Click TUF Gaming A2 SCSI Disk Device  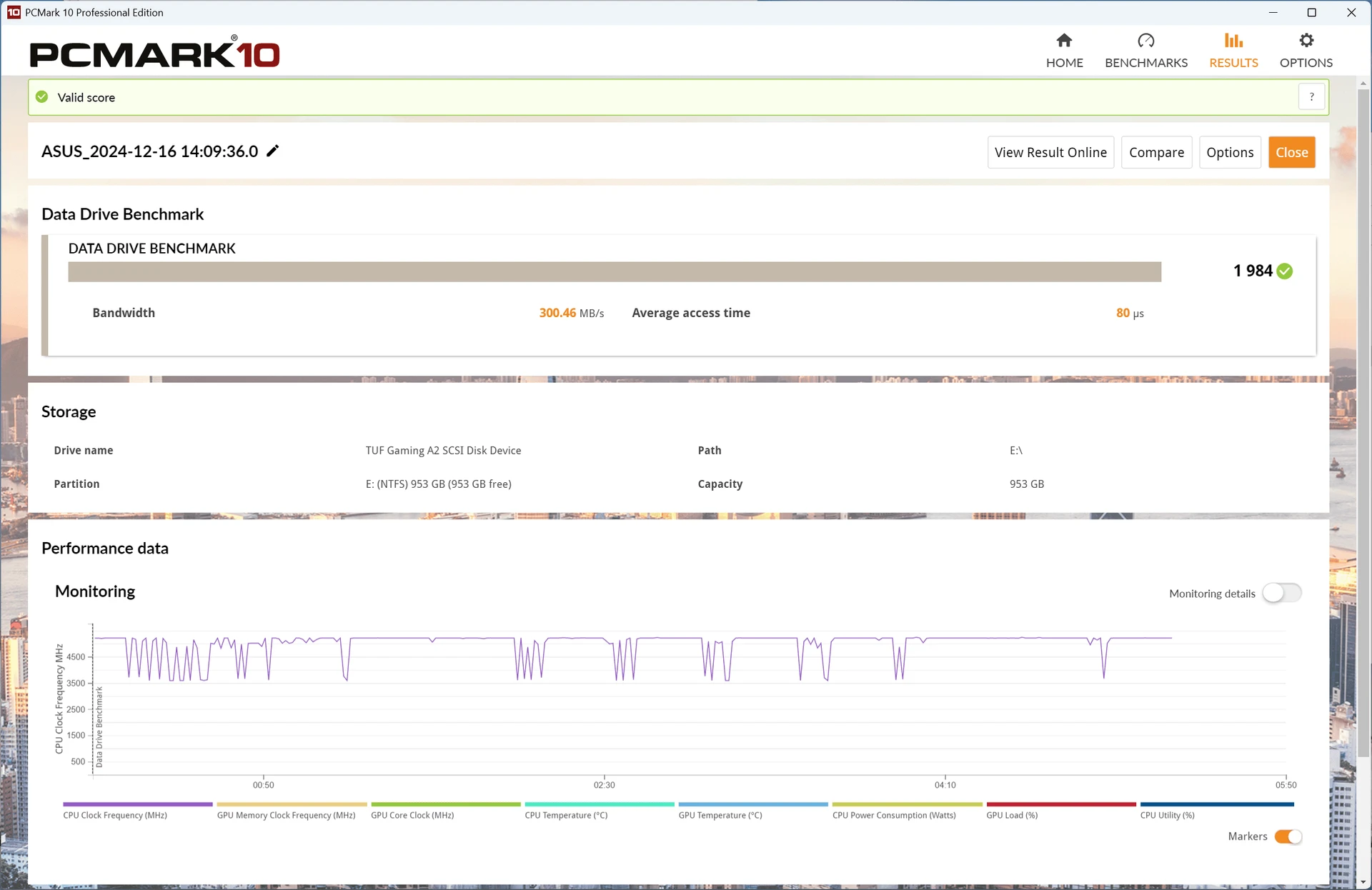pyautogui.click(x=443, y=450)
